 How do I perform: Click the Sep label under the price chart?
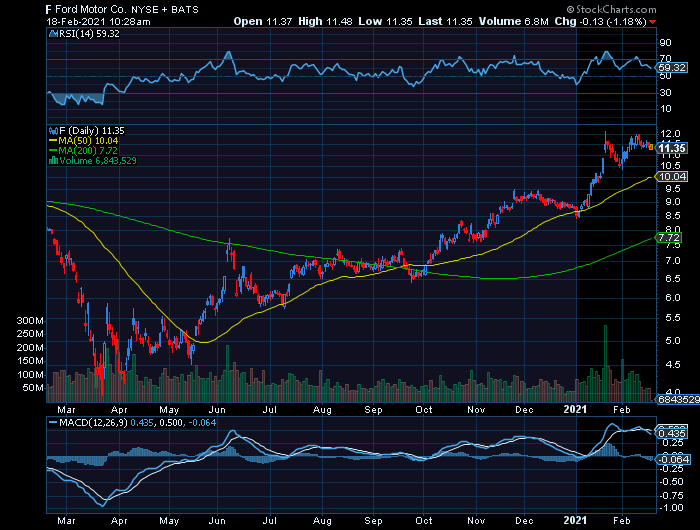373,409
